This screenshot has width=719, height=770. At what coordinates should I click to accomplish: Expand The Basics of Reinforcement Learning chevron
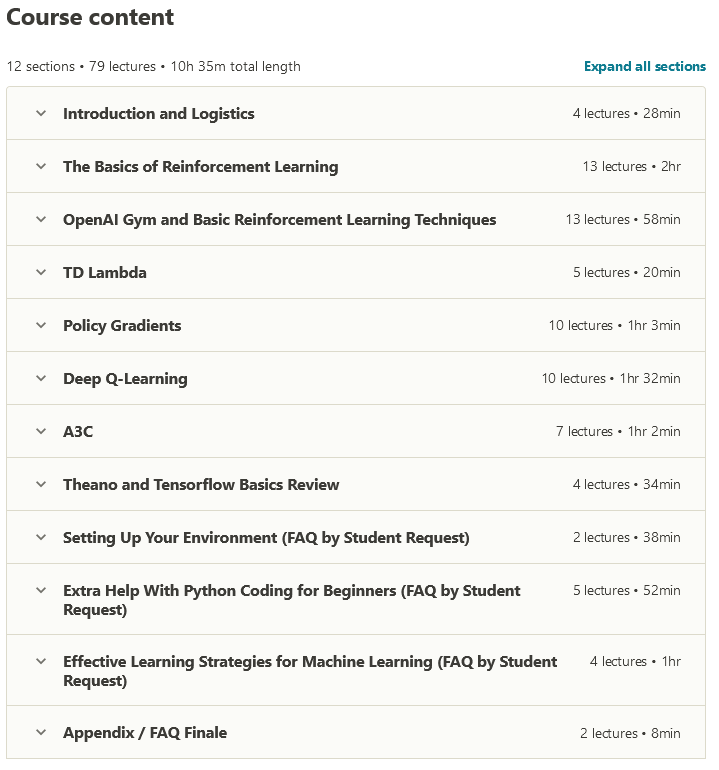(x=41, y=167)
